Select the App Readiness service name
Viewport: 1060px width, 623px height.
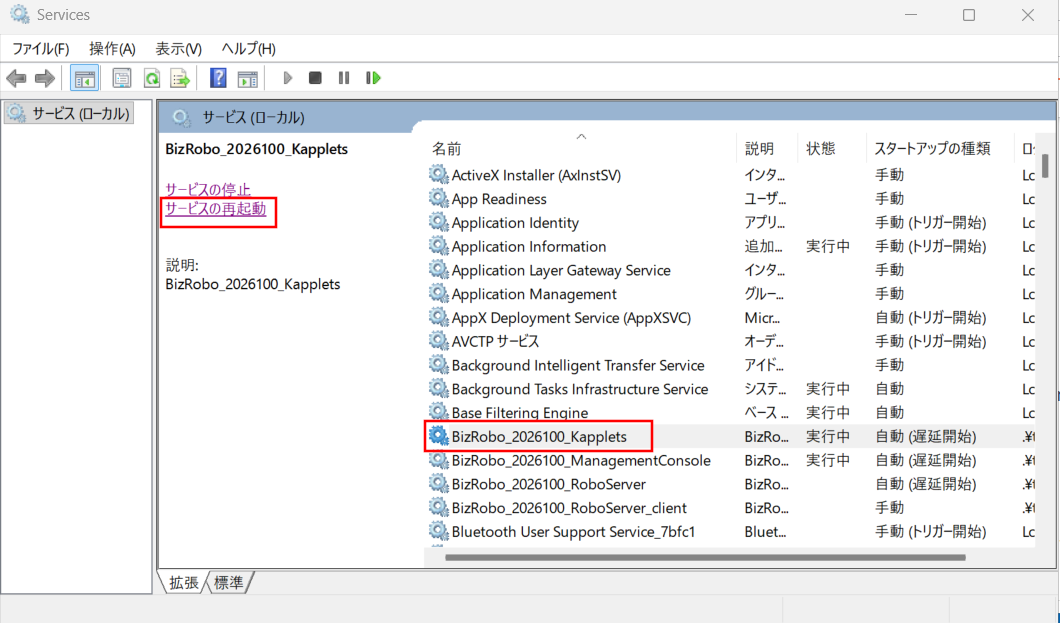point(499,199)
